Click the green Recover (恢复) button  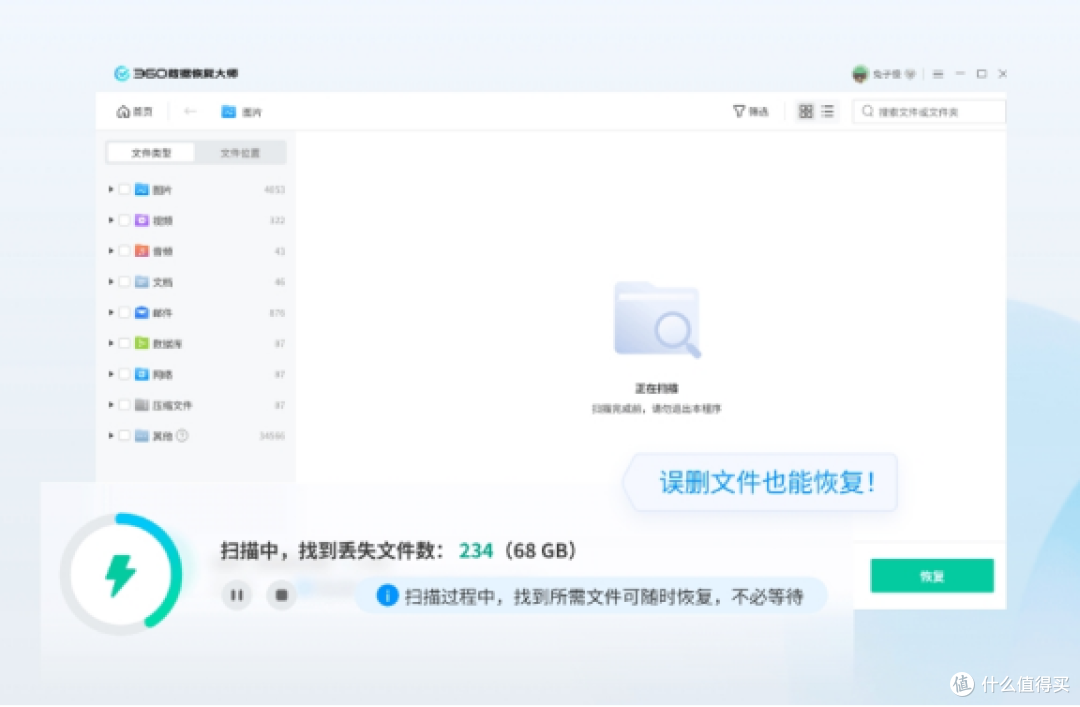pos(932,575)
